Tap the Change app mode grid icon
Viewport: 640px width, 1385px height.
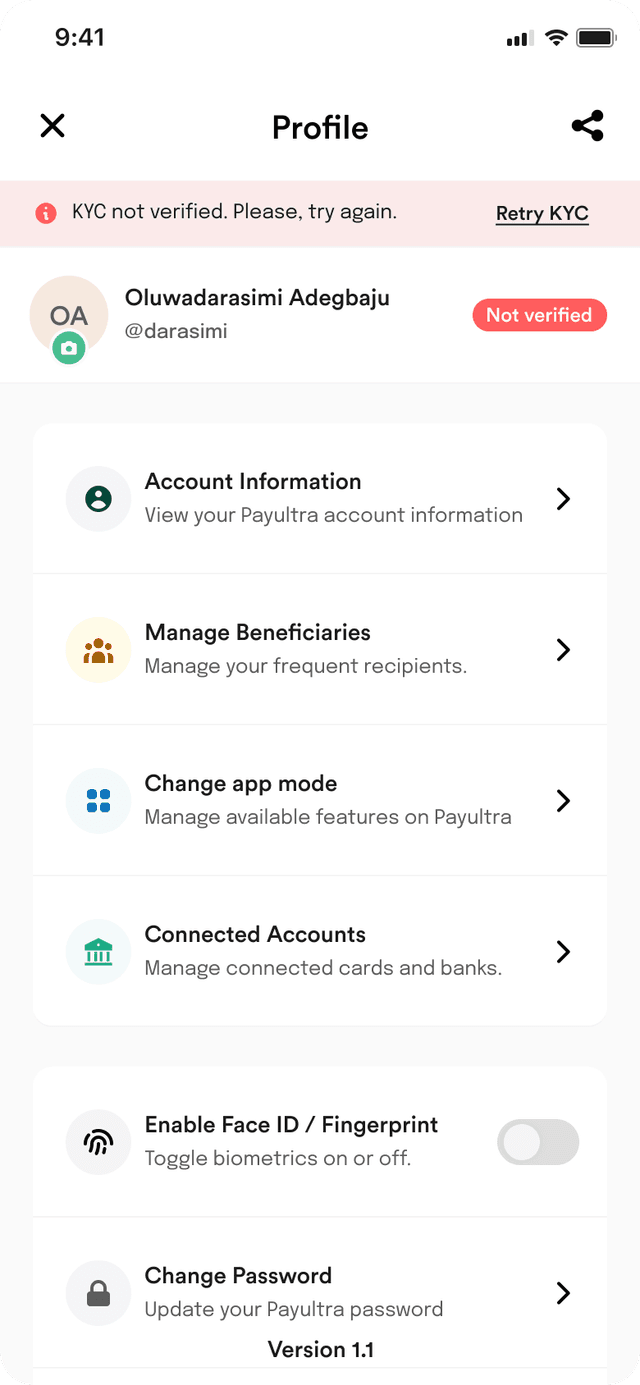98,801
